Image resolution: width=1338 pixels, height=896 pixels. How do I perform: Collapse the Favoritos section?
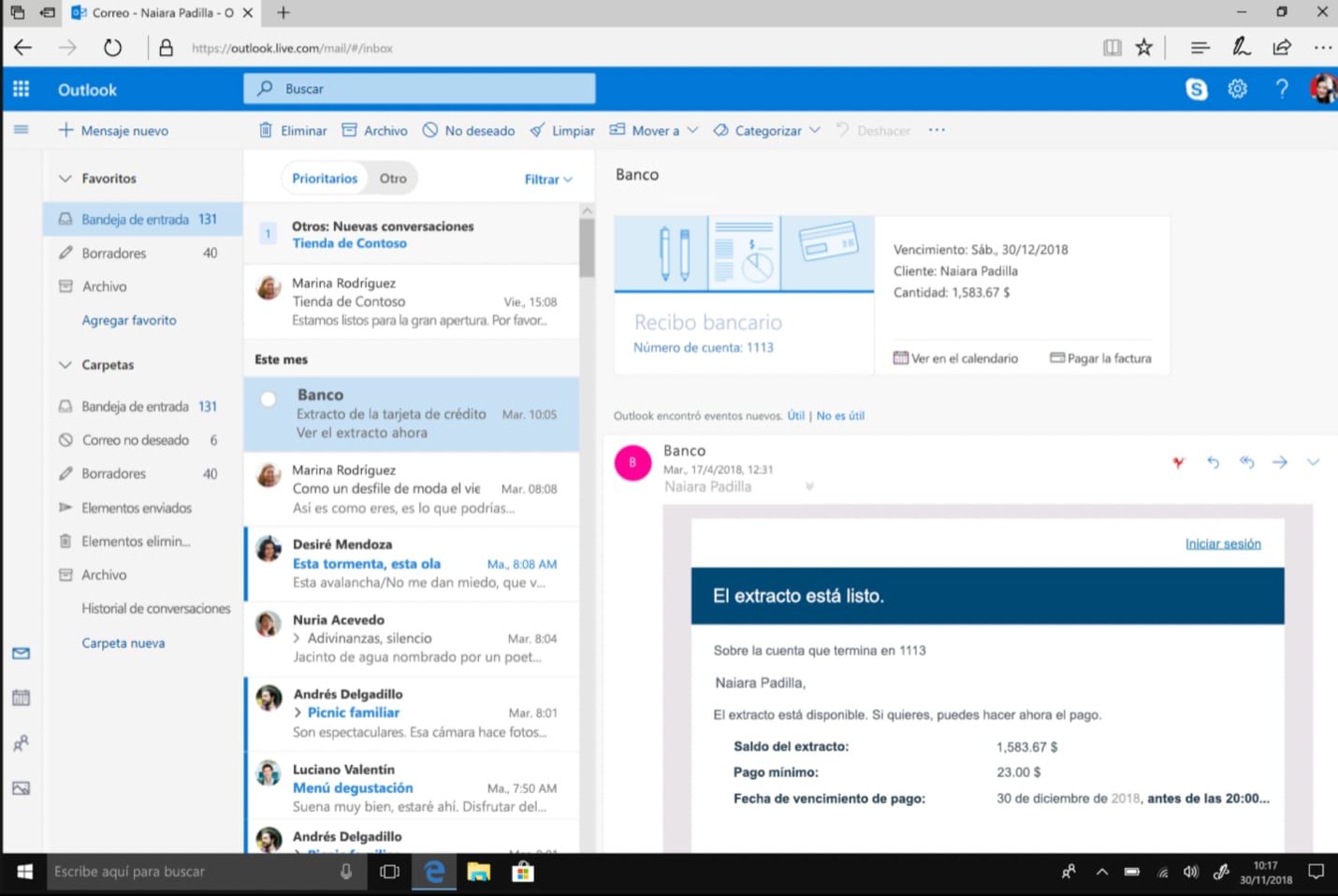click(x=65, y=179)
